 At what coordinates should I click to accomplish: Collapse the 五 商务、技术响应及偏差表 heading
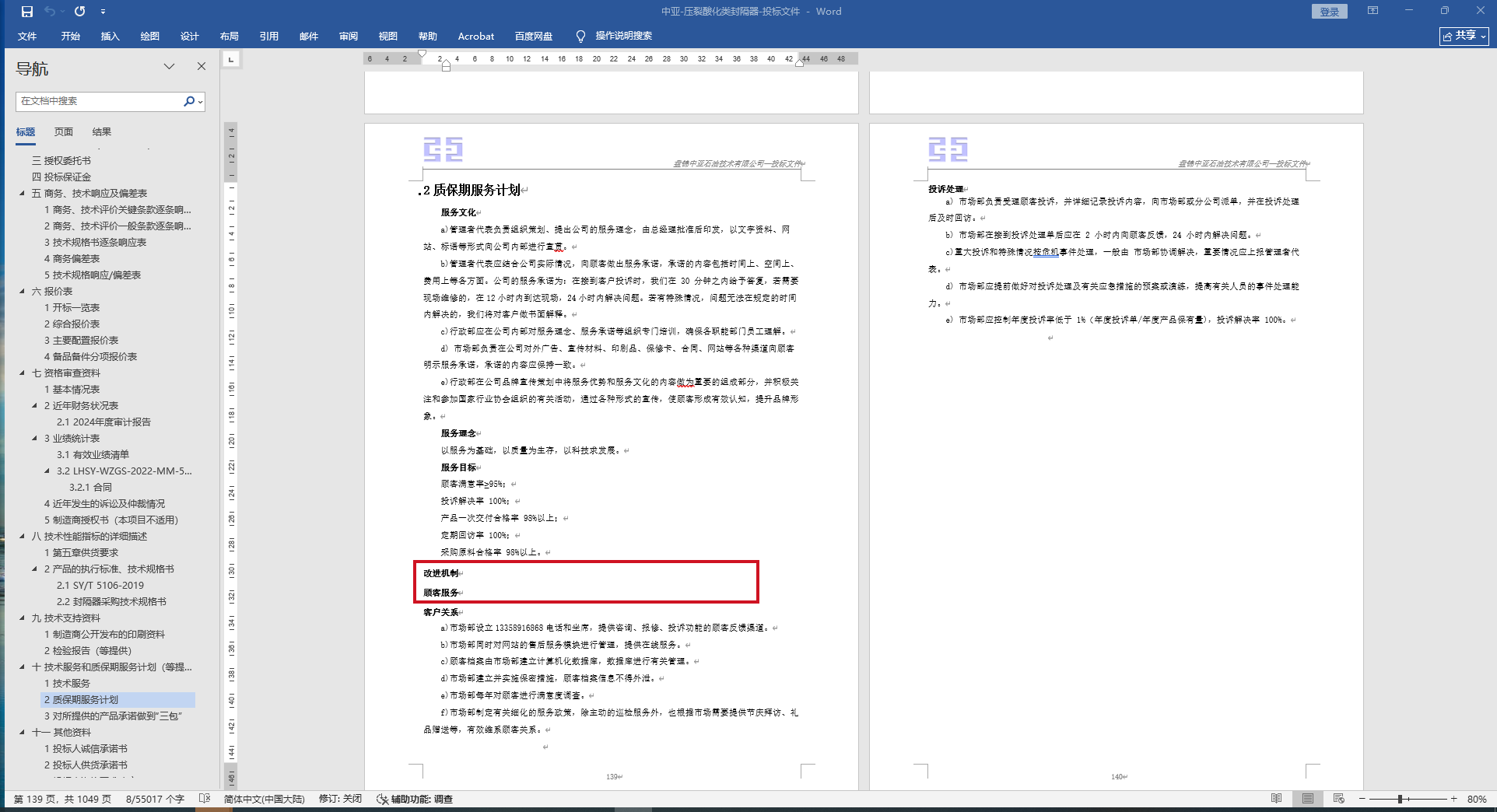(x=22, y=194)
